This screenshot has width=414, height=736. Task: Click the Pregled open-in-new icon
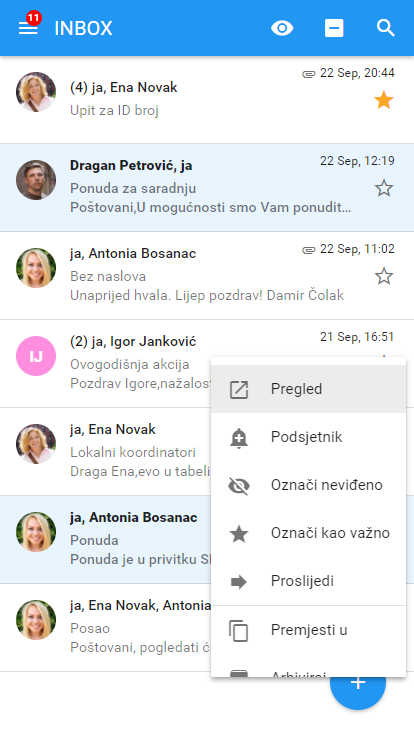coord(239,390)
